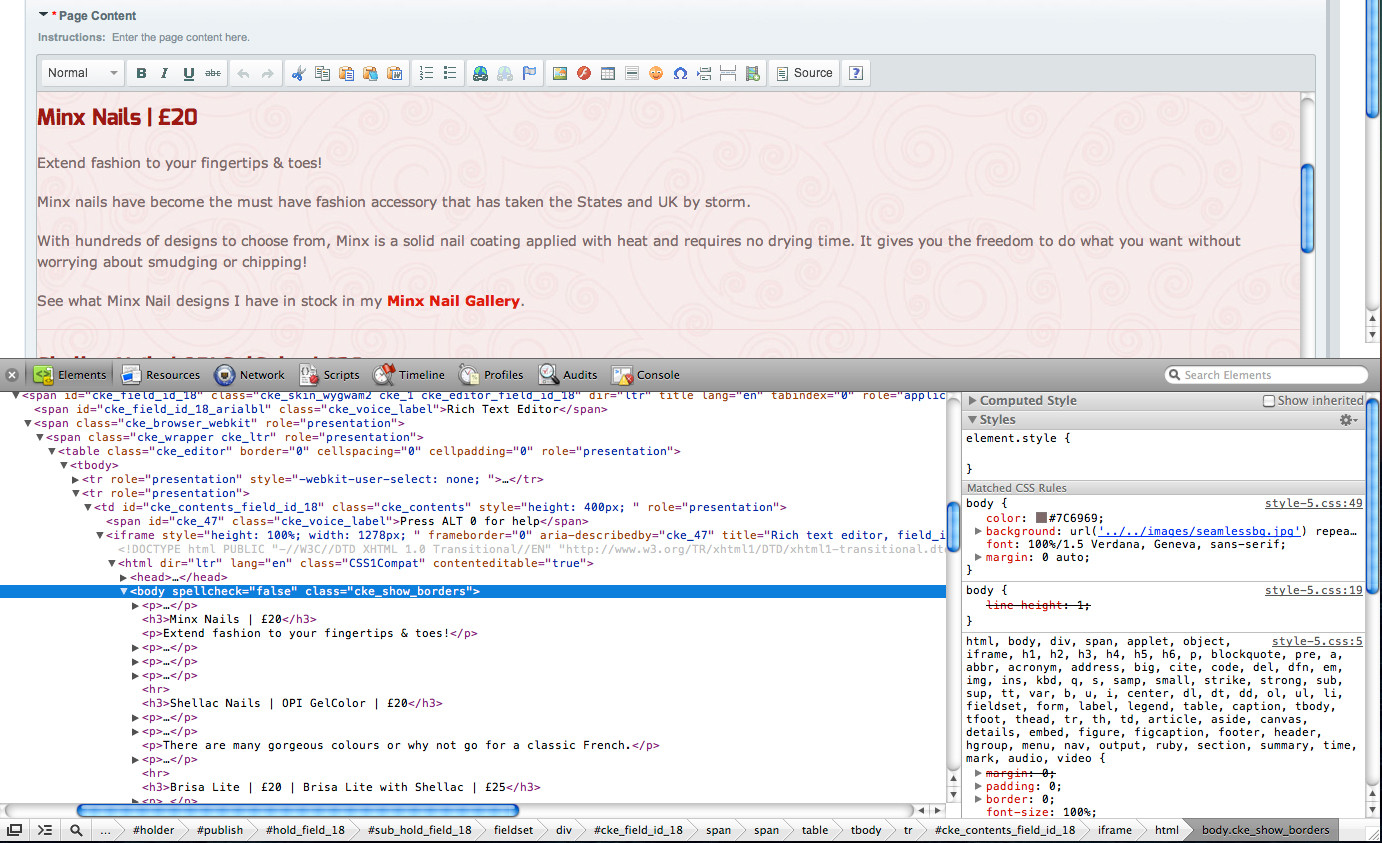
Task: Toggle underline formatting in the editor
Action: click(189, 73)
